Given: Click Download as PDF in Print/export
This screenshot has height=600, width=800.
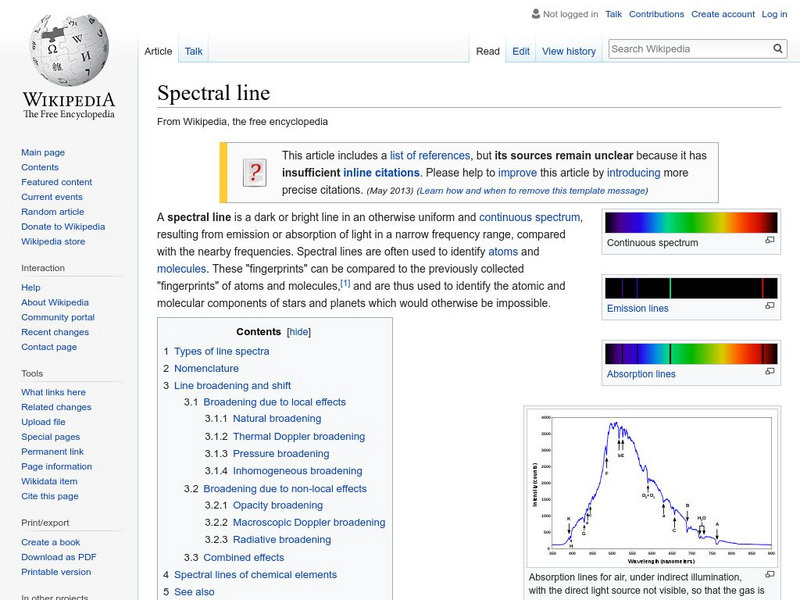Looking at the screenshot, I should [x=59, y=557].
